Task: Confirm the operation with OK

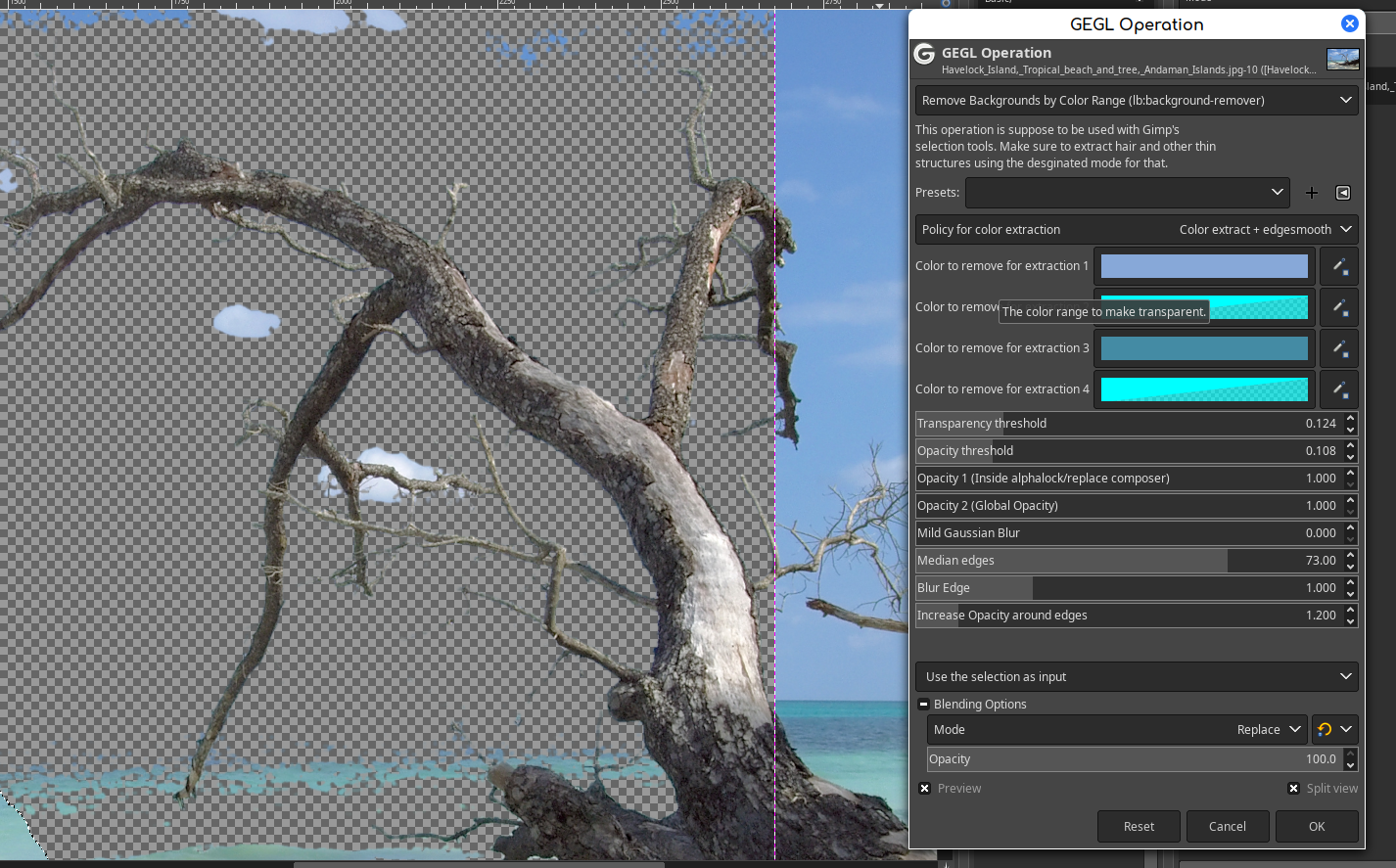Action: point(1316,826)
